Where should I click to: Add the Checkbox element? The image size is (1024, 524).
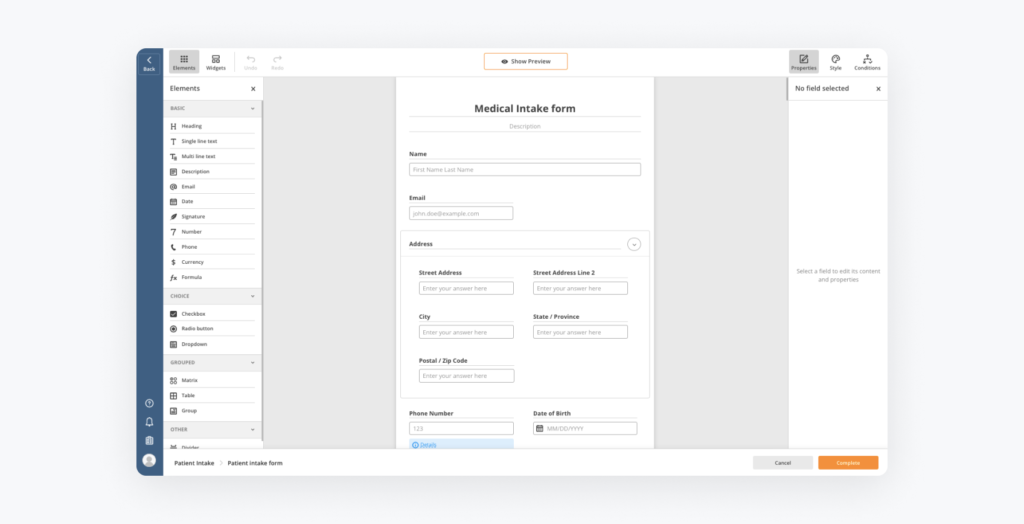click(x=193, y=314)
